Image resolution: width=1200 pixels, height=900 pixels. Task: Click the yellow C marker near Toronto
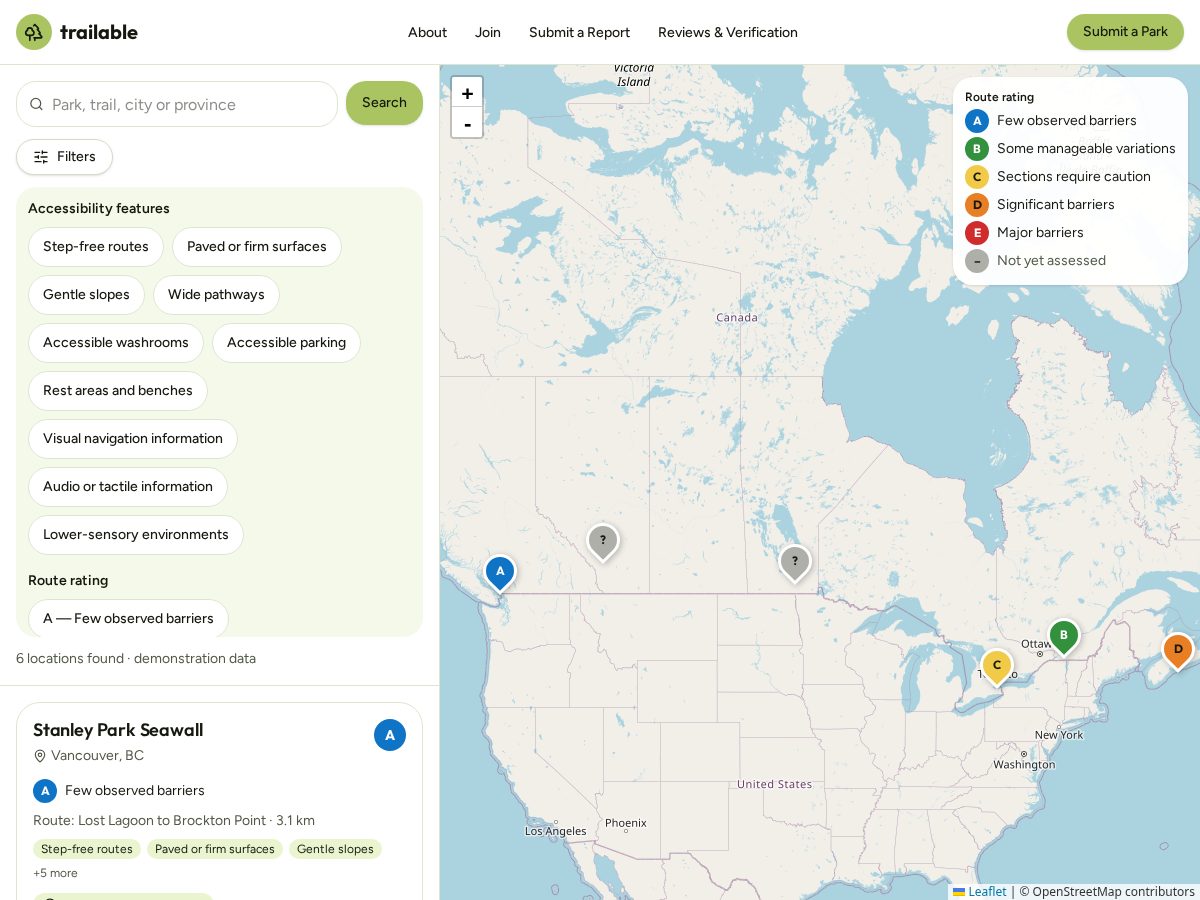[x=997, y=667]
